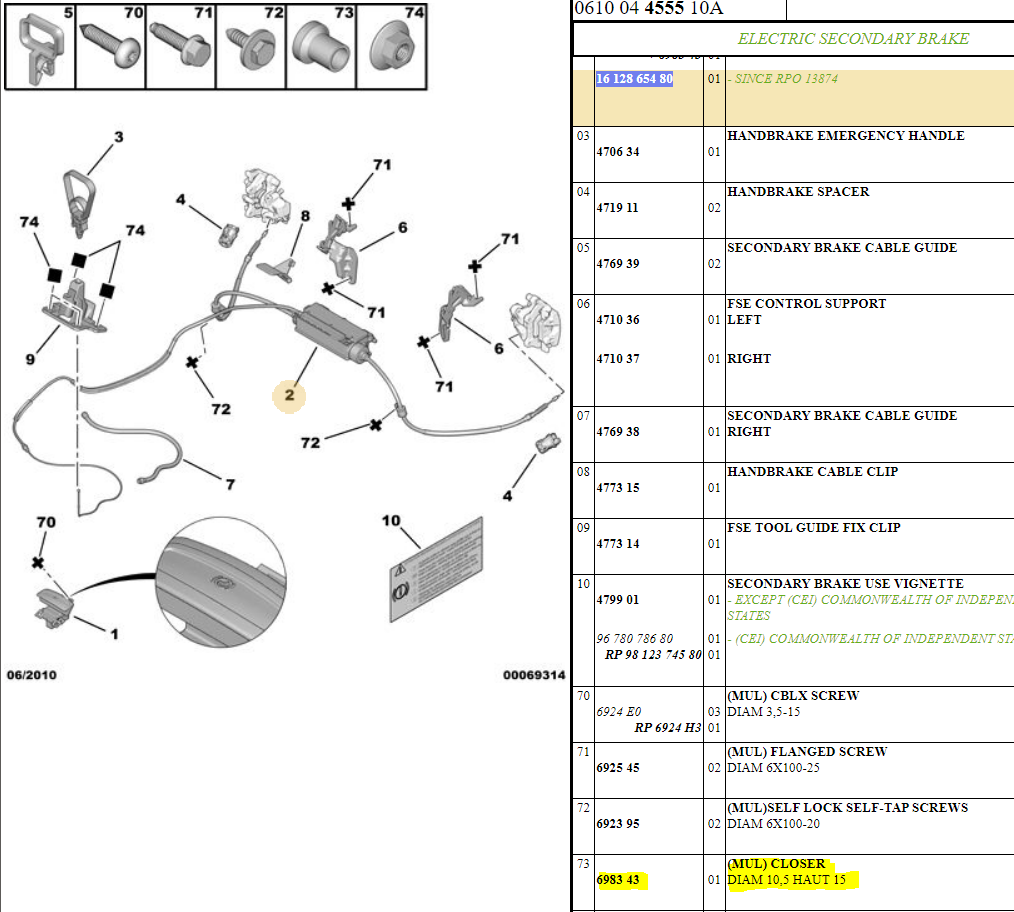Click (MUL) FLANGED SCREW description
1014x912 pixels.
tap(807, 752)
